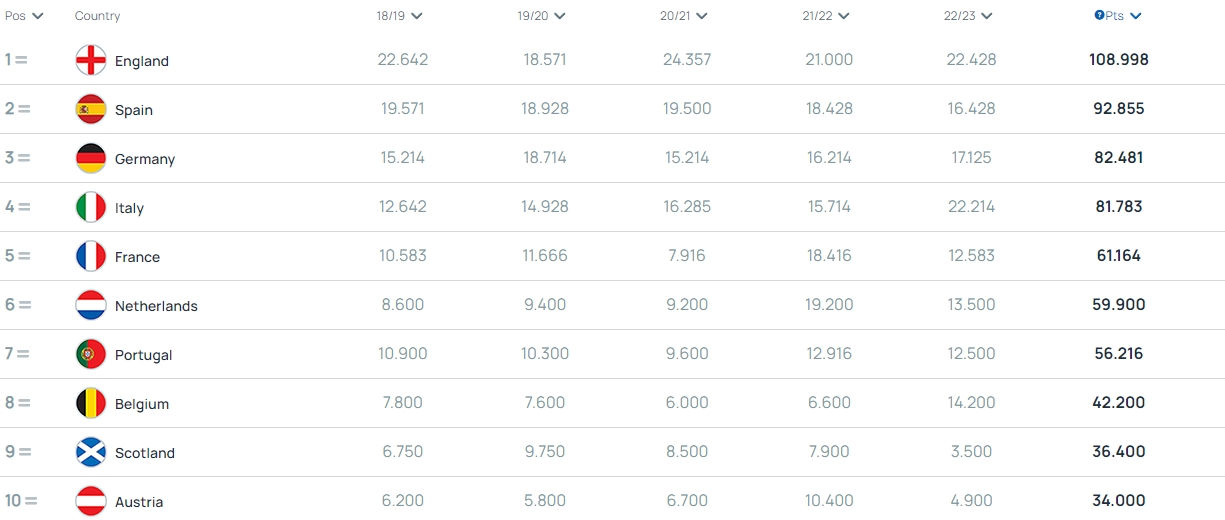Click the France flag icon
The image size is (1225, 520).
pyautogui.click(x=91, y=256)
